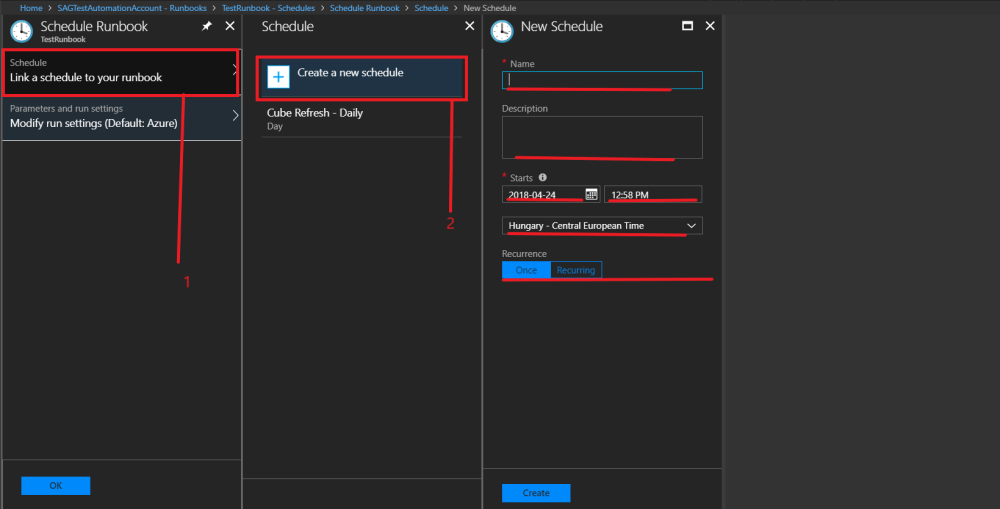Select Recurring recurrence option
Viewport: 1000px width, 509px height.
pyautogui.click(x=576, y=270)
